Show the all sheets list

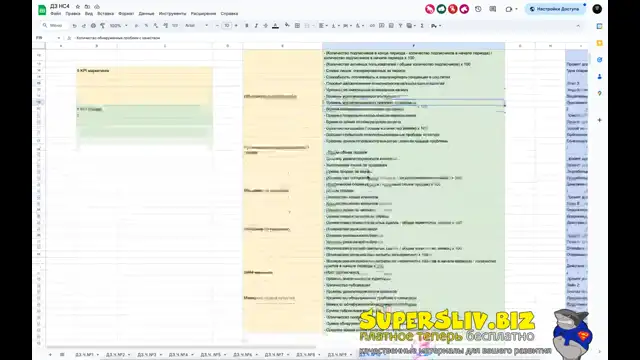tap(62, 355)
